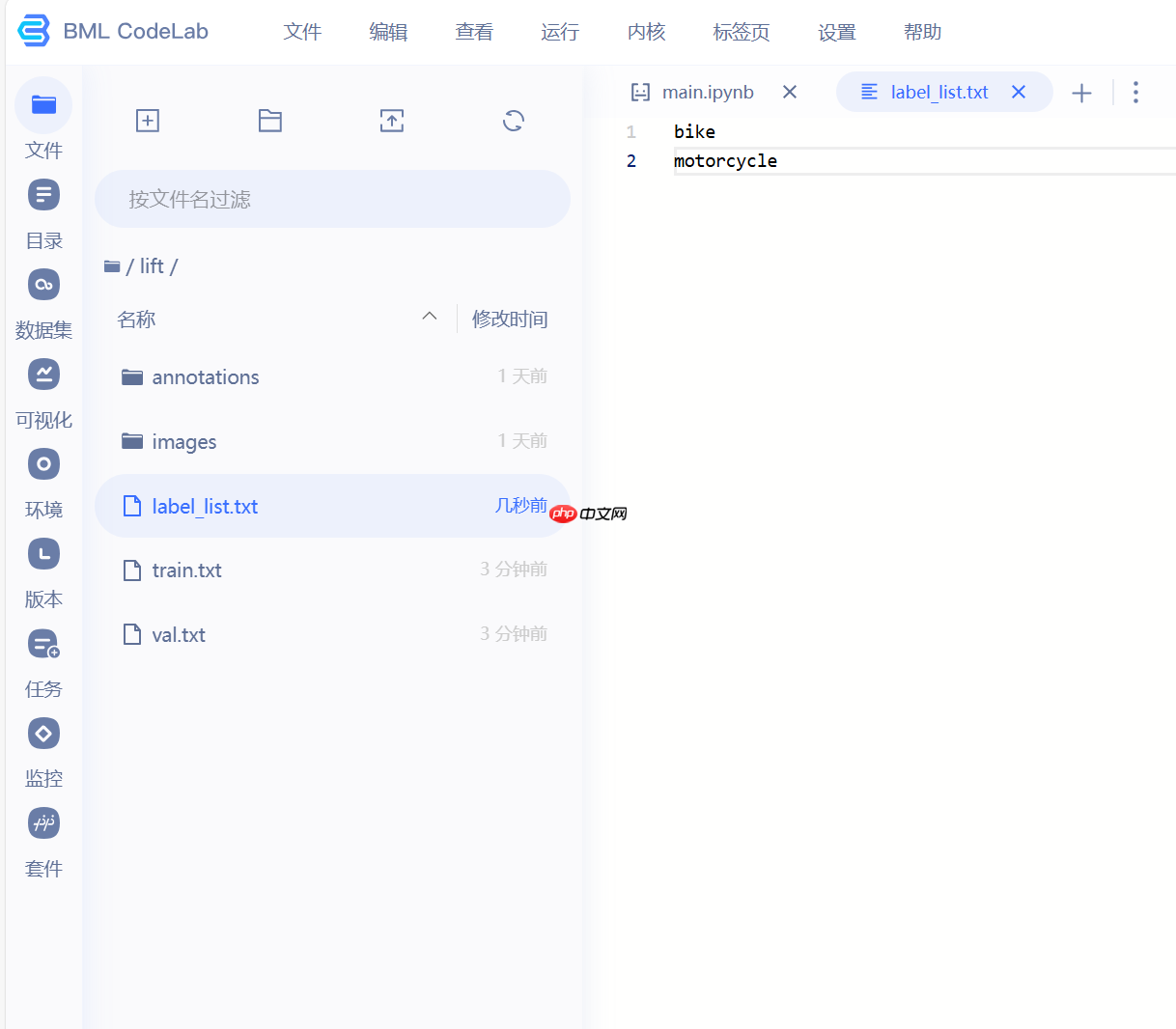Refresh the file browser listing

[x=513, y=121]
